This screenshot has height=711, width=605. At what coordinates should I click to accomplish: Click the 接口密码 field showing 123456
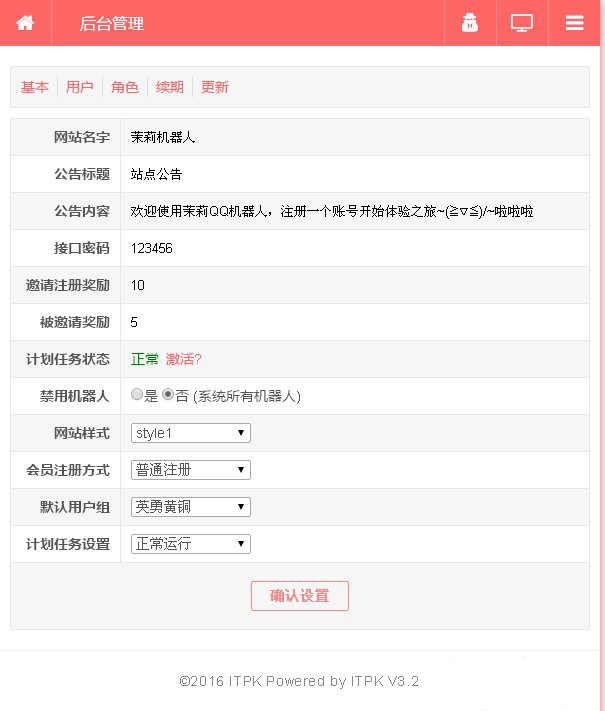(x=355, y=248)
